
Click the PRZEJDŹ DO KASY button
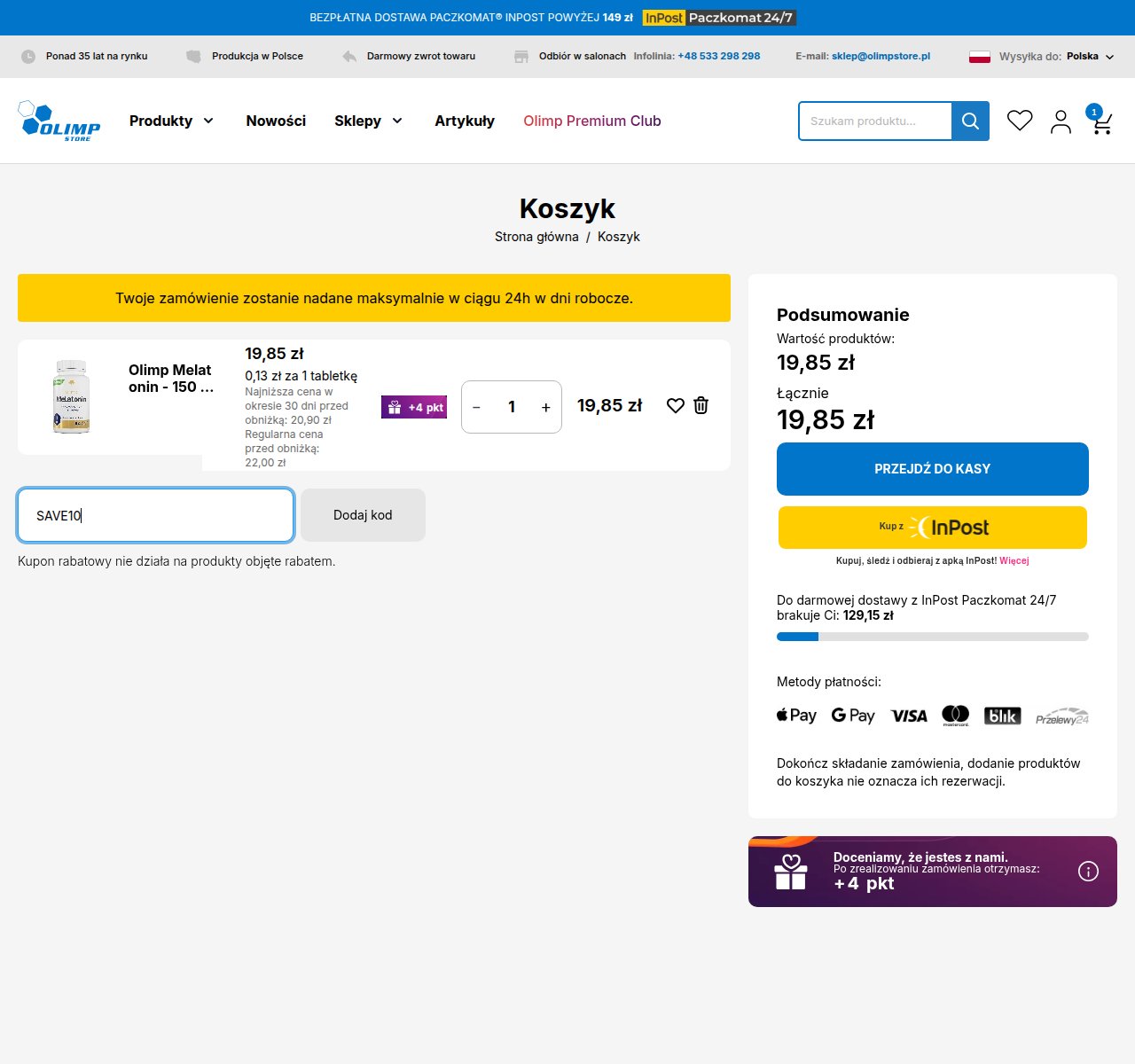933,469
